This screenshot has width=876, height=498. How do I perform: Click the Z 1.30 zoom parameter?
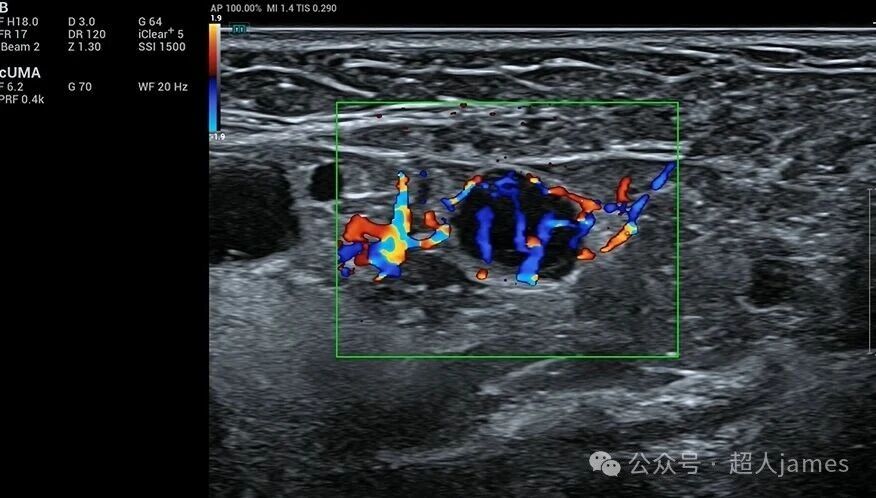click(x=85, y=47)
